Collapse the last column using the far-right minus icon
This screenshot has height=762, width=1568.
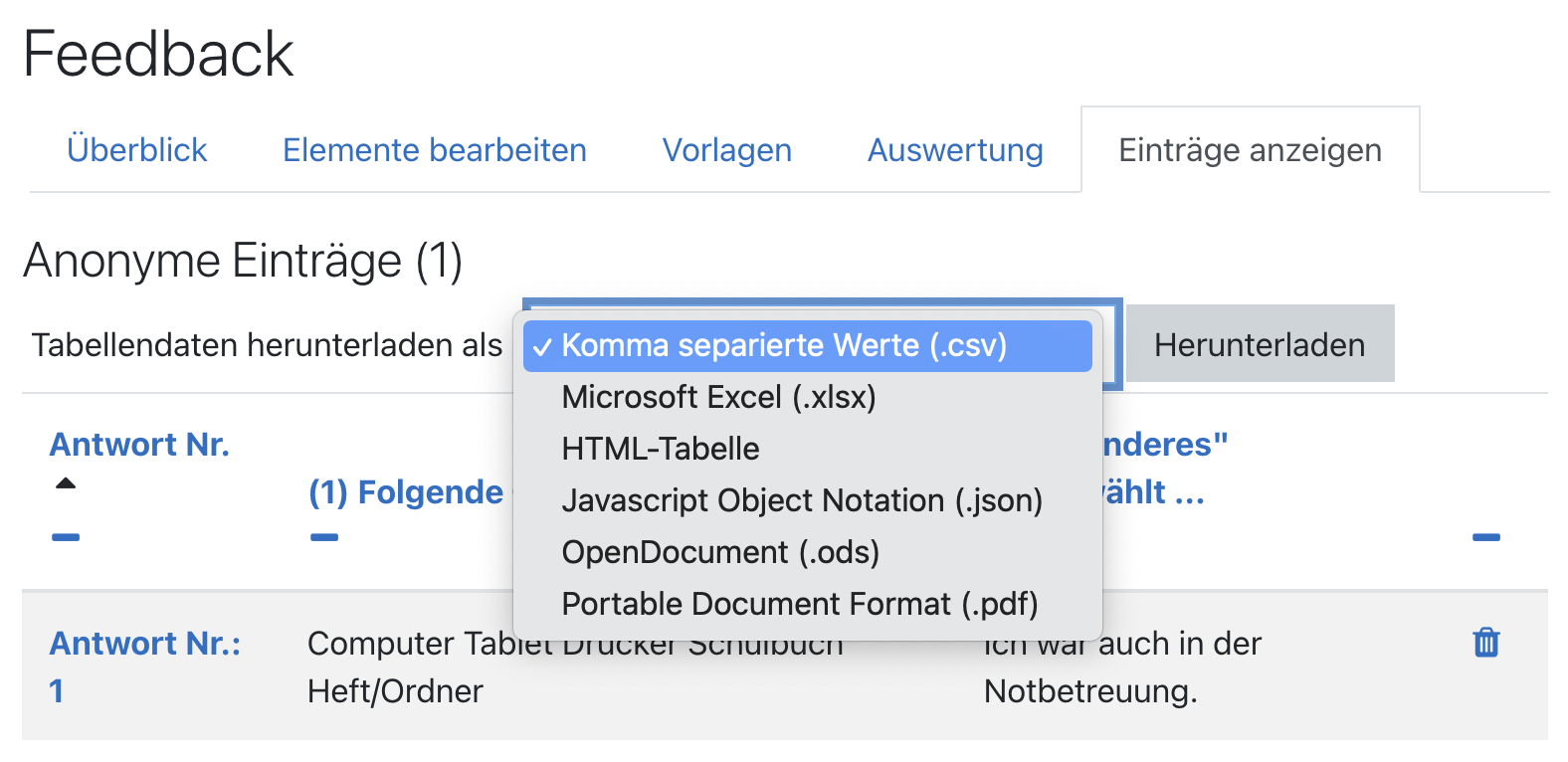pyautogui.click(x=1486, y=537)
